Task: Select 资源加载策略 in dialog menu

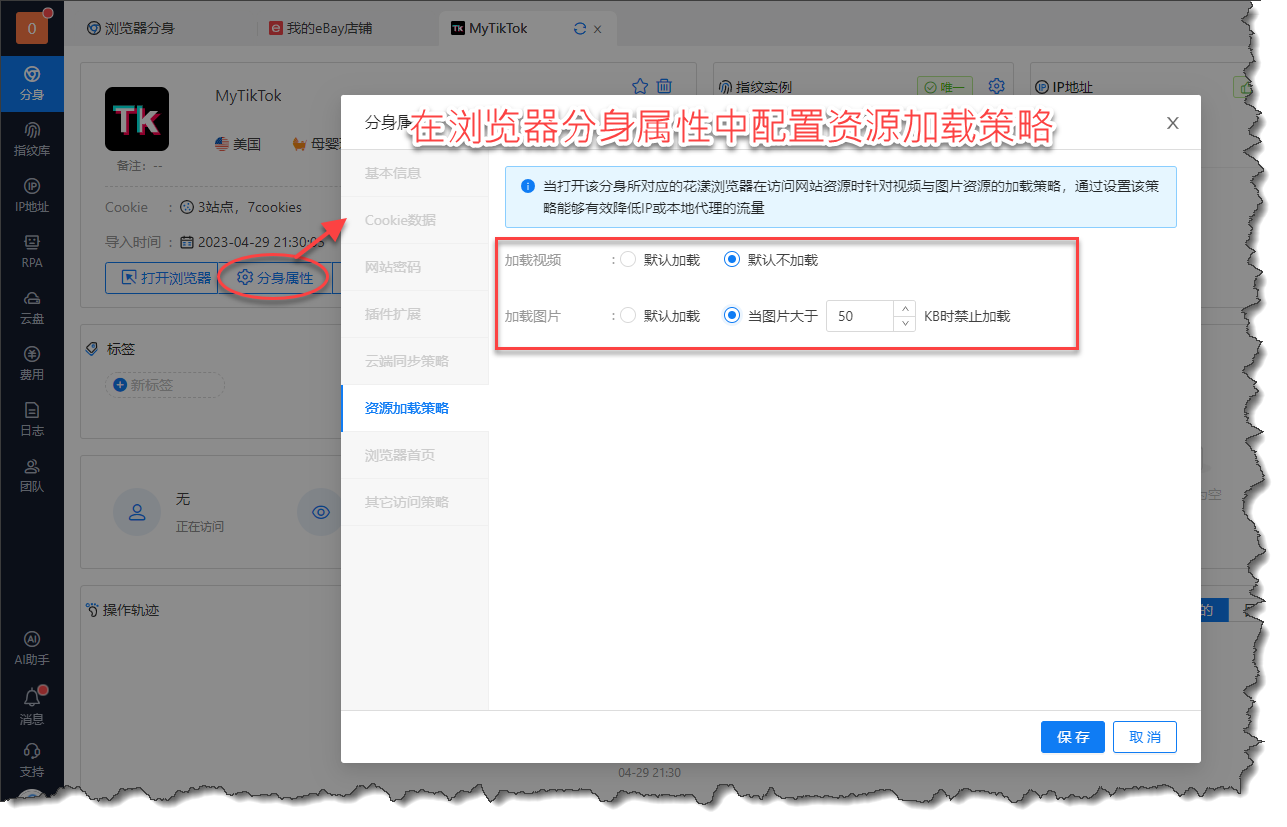Action: [415, 408]
